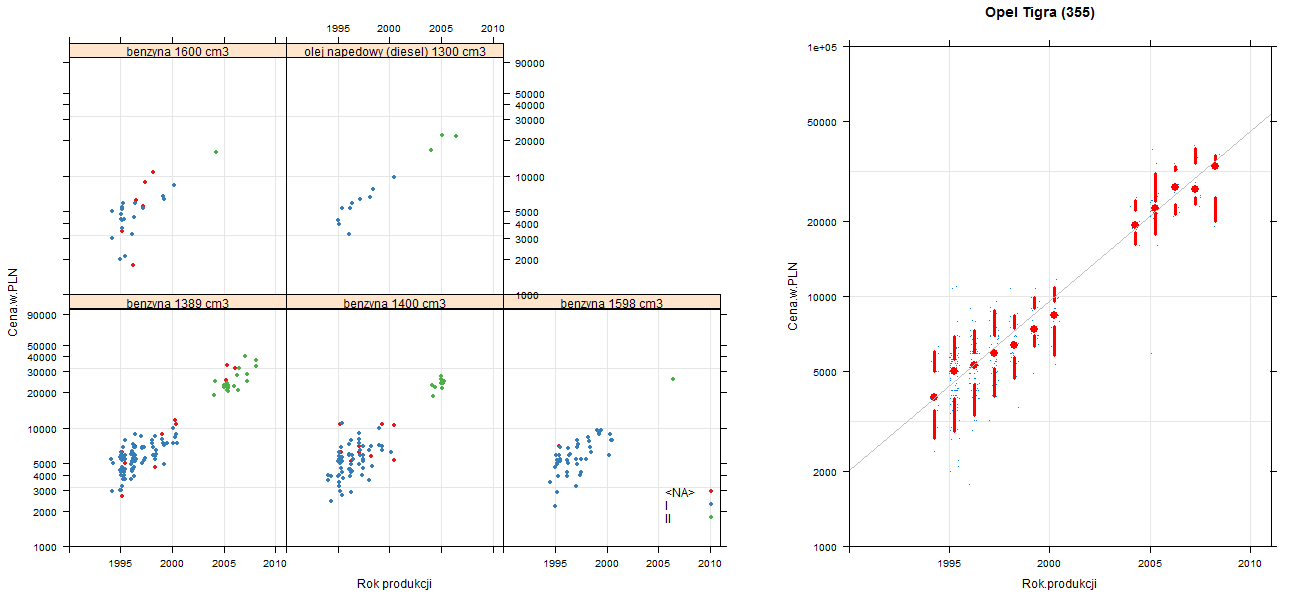Viewport: 1300px width, 600px height.
Task: Click "2010" below the benzyna 1389 cm3 panel
Action: (275, 564)
